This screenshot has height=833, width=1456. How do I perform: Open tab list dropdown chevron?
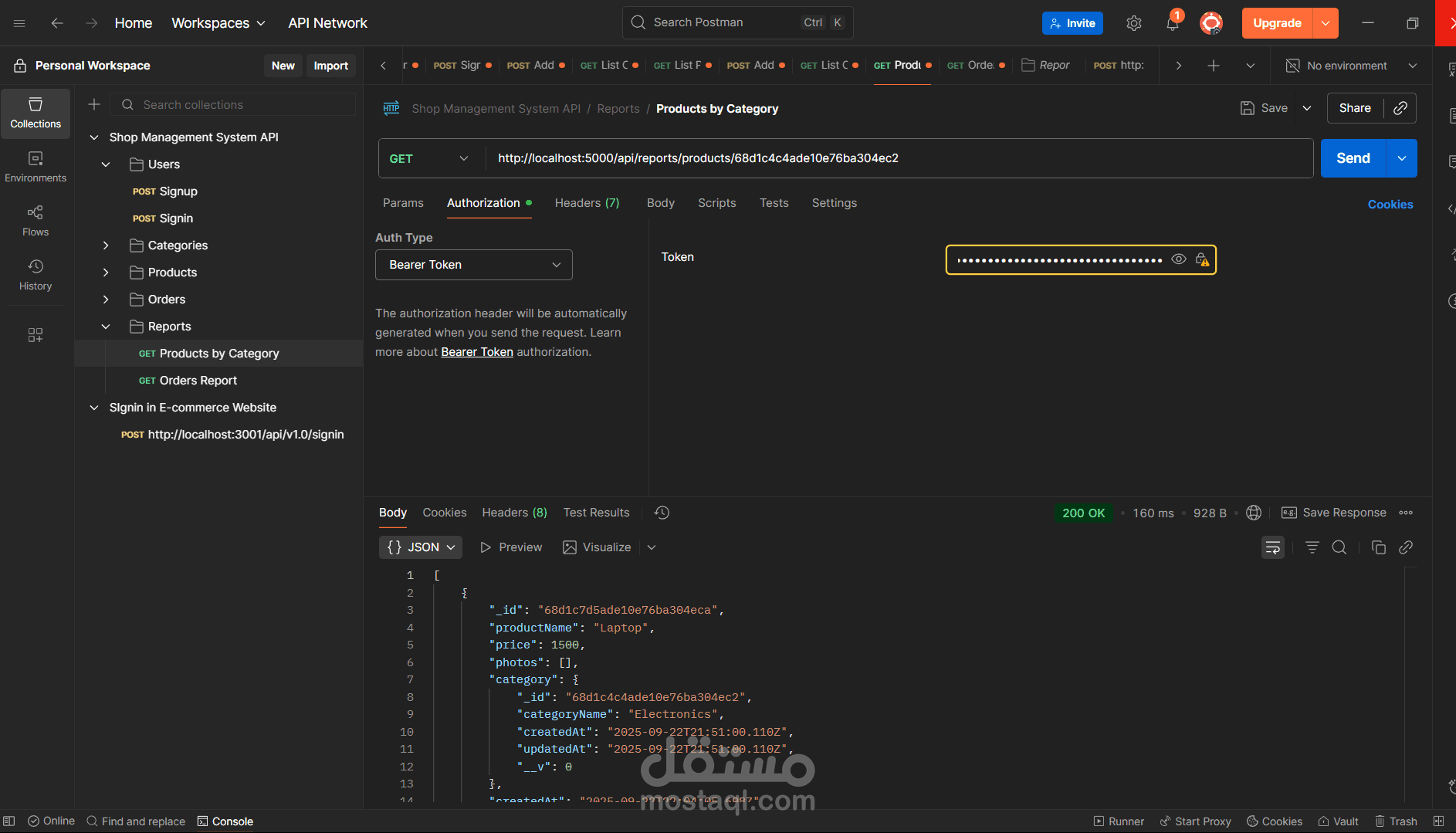click(1250, 66)
